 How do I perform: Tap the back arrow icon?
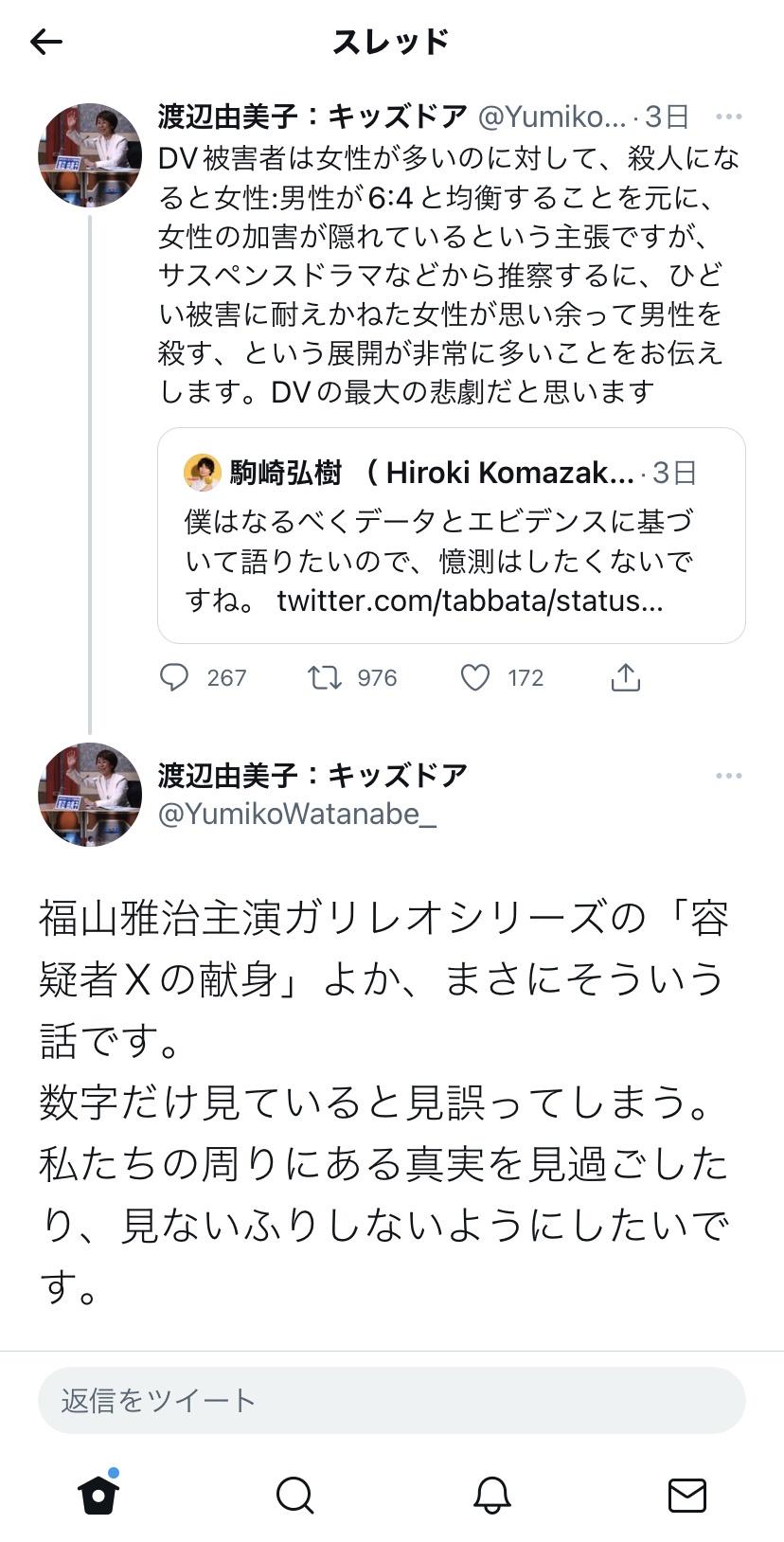[x=45, y=42]
